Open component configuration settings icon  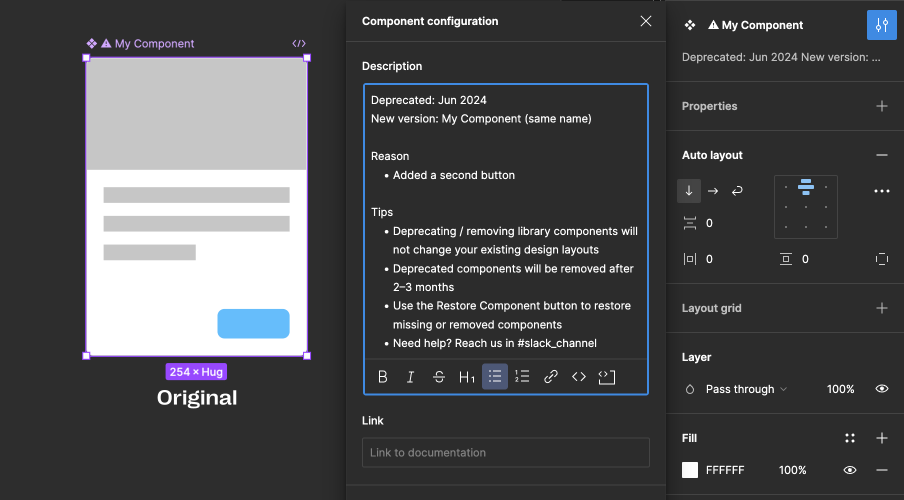tap(881, 25)
